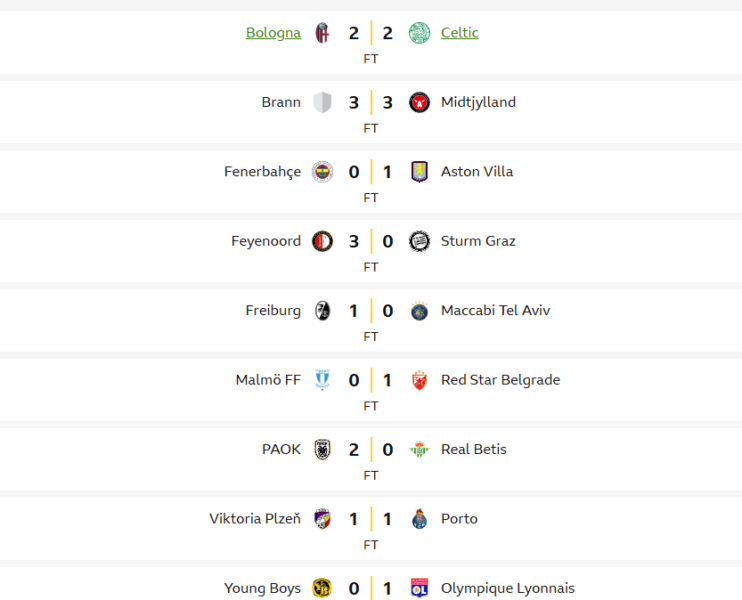Open the PAOK vs Real Betis match
The height and width of the screenshot is (600, 742).
pos(371,458)
